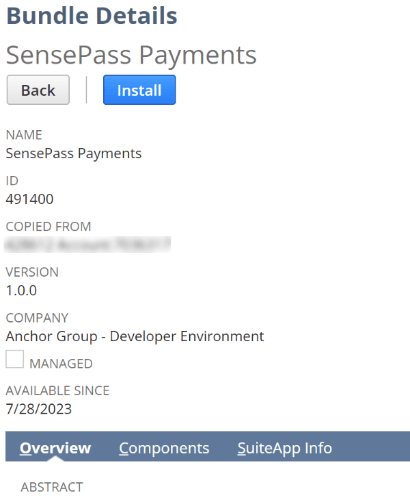Click the blurred Copied From value

88,244
